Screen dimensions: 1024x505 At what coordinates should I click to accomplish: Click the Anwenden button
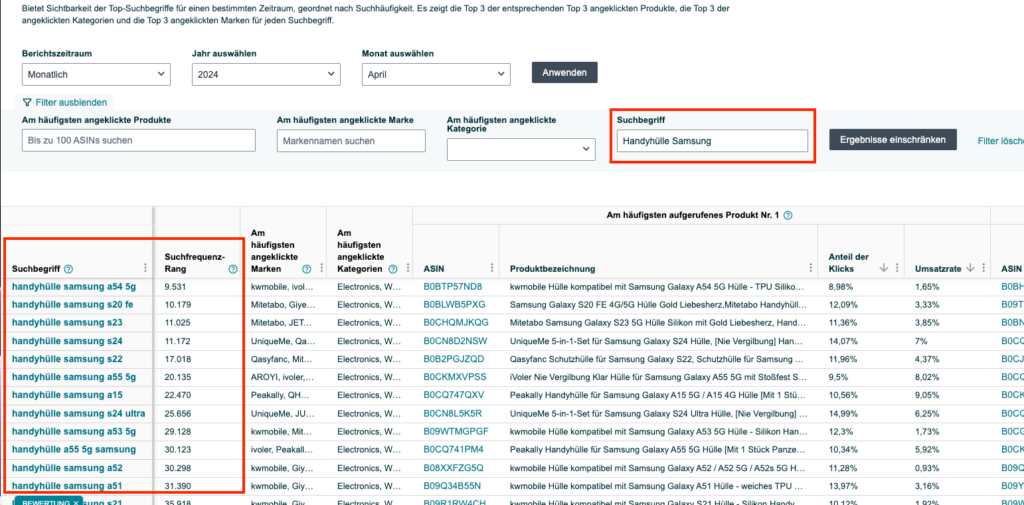coord(564,73)
